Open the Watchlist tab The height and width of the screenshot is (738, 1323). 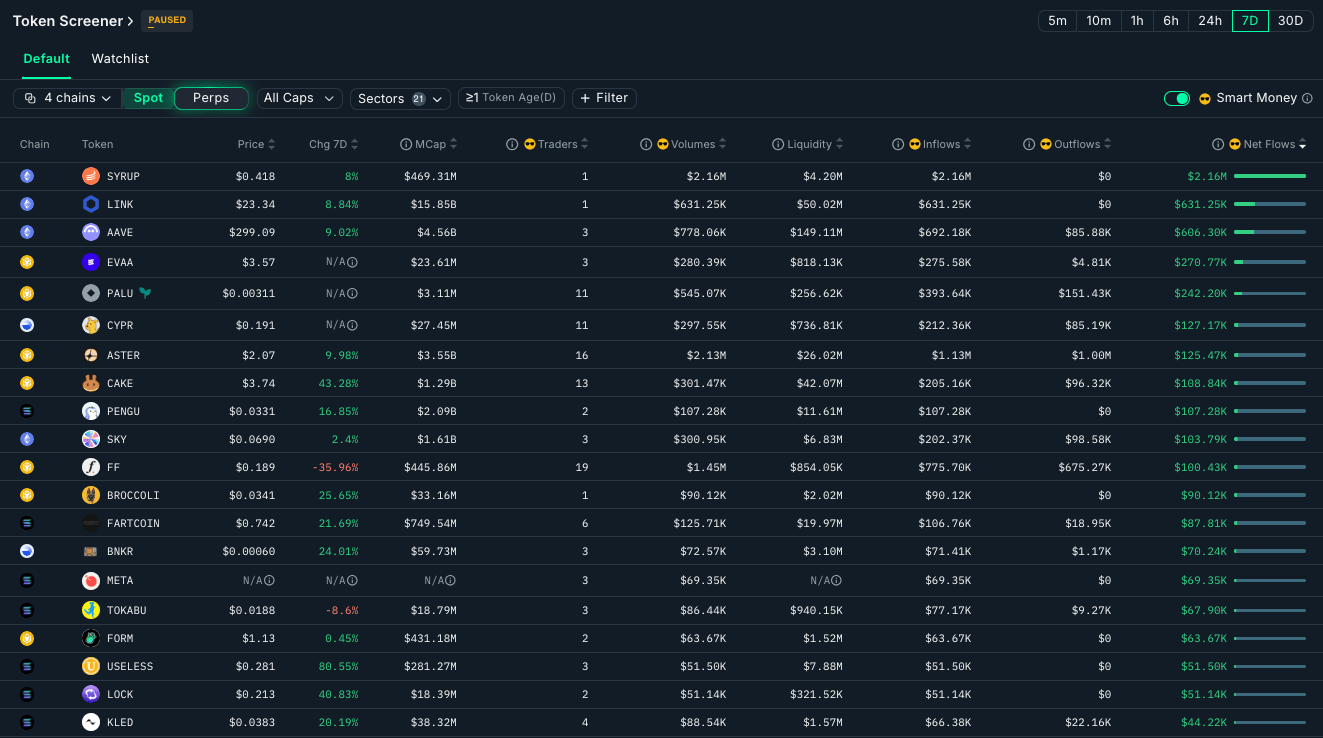point(120,59)
